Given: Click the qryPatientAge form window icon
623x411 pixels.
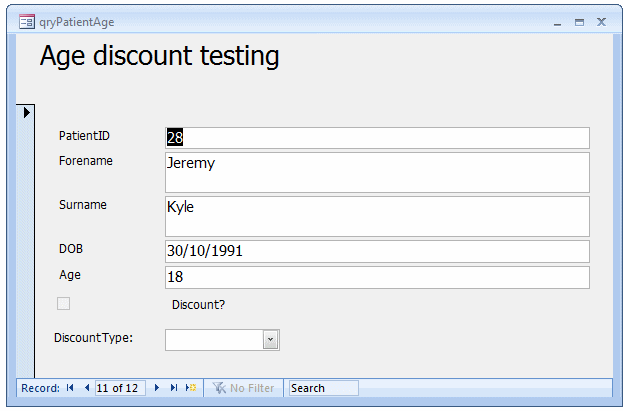Looking at the screenshot, I should click(27, 21).
